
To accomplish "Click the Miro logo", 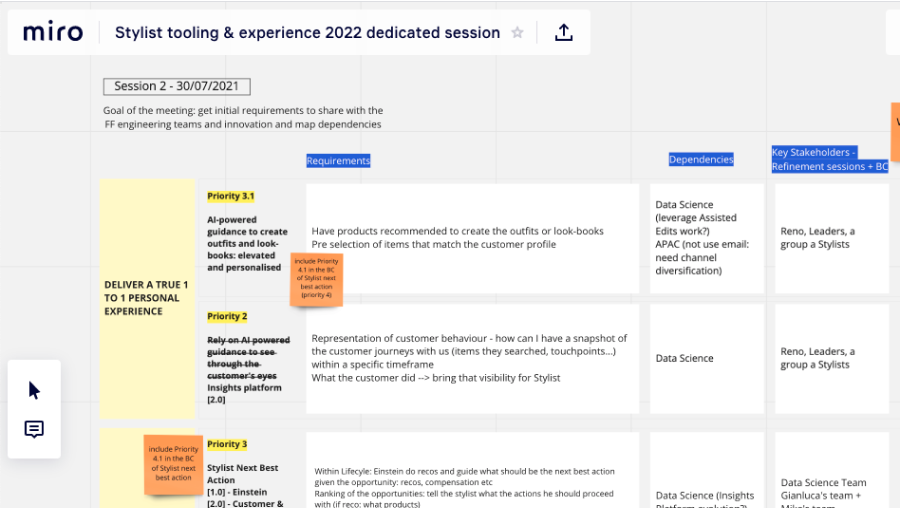I will (53, 32).
